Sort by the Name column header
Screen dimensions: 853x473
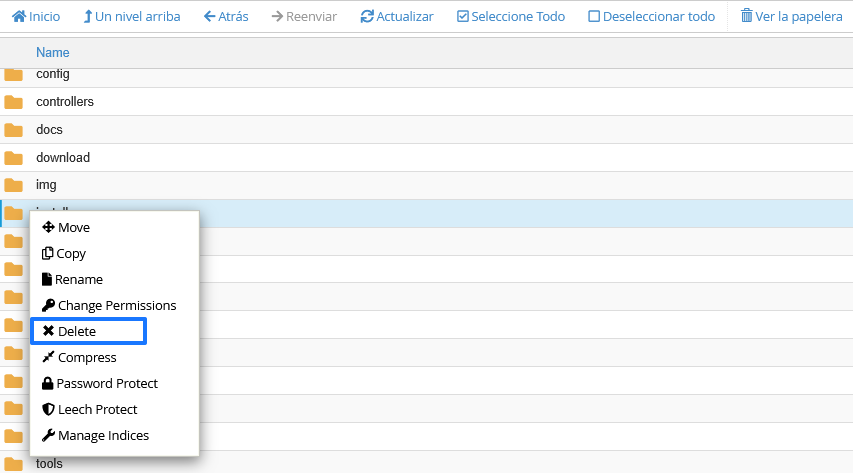point(53,52)
